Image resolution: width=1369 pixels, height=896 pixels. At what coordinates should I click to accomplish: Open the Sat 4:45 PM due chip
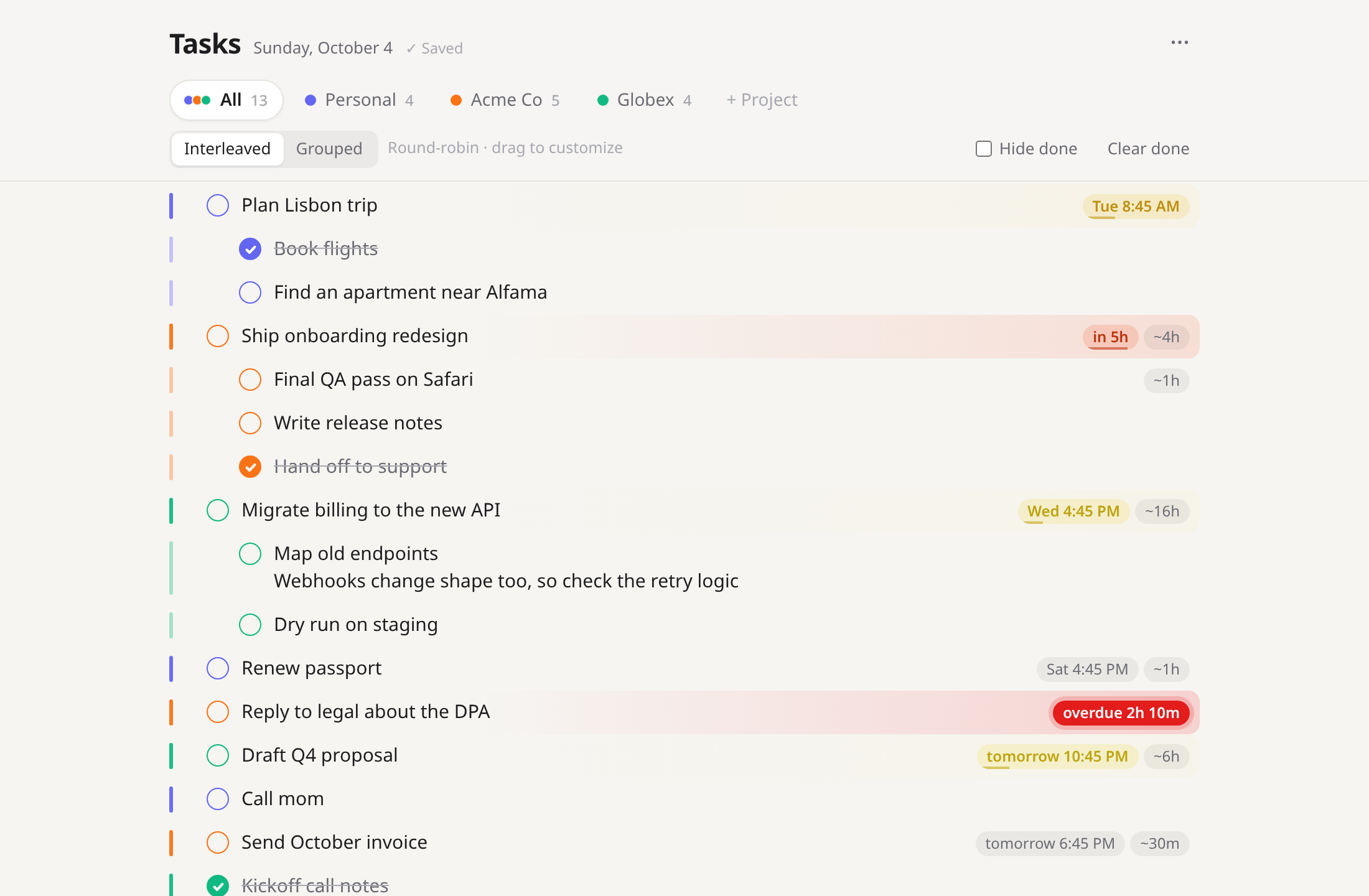pyautogui.click(x=1087, y=670)
